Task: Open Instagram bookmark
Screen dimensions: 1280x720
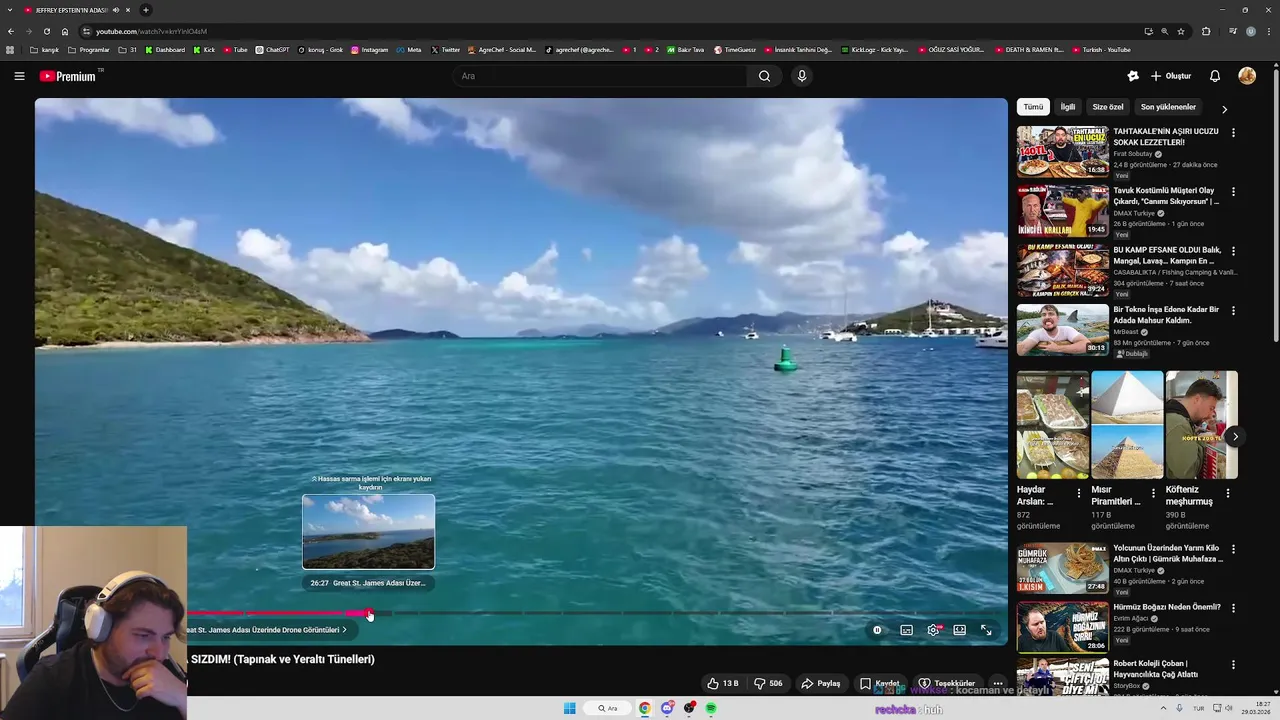Action: click(x=369, y=50)
